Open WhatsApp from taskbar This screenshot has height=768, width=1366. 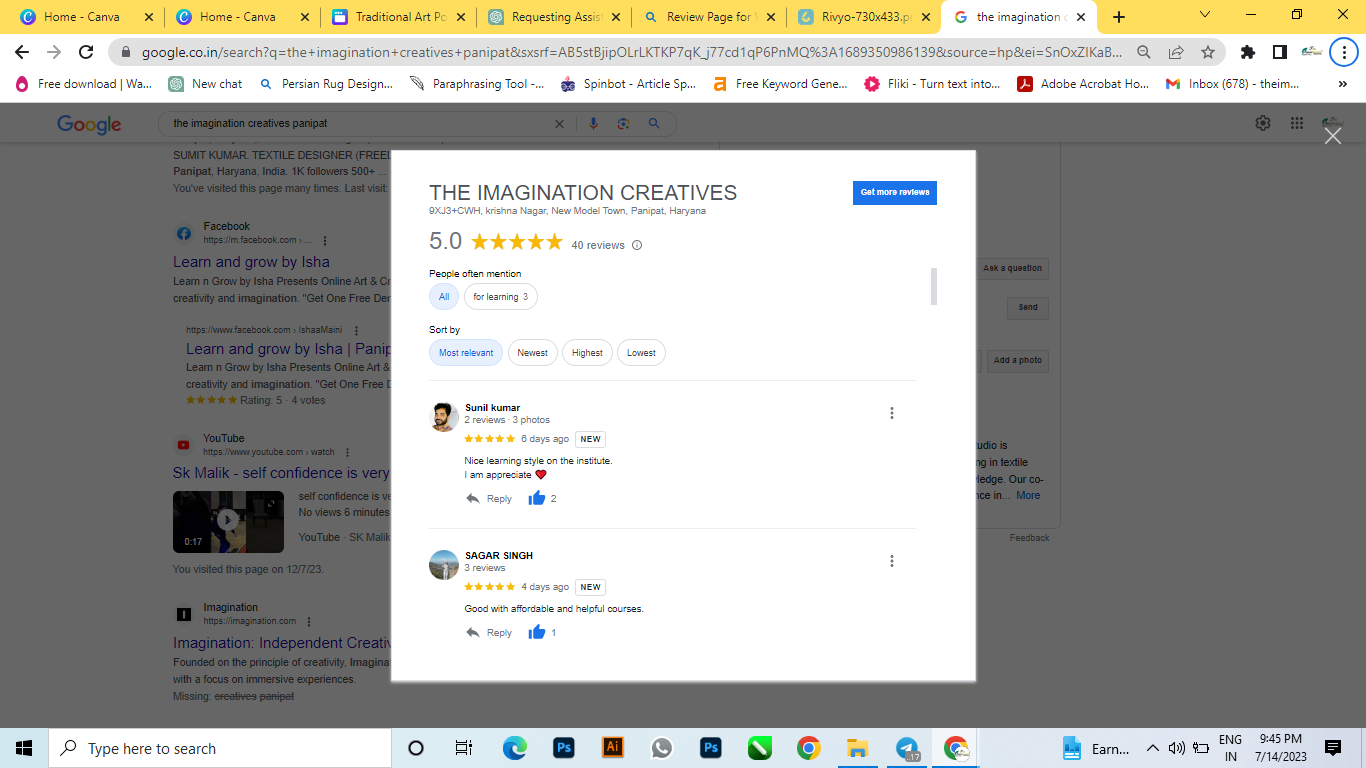662,748
